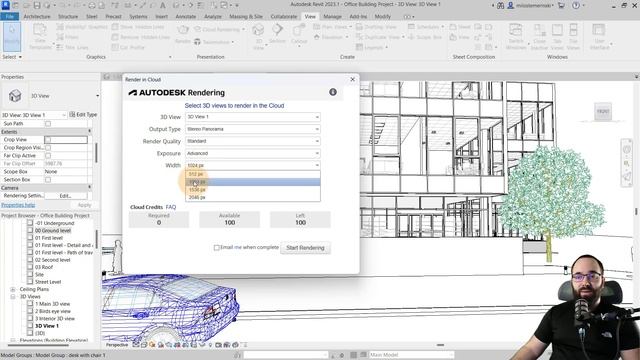Click Thin Lines tool
The image size is (640, 360).
coord(72,47)
